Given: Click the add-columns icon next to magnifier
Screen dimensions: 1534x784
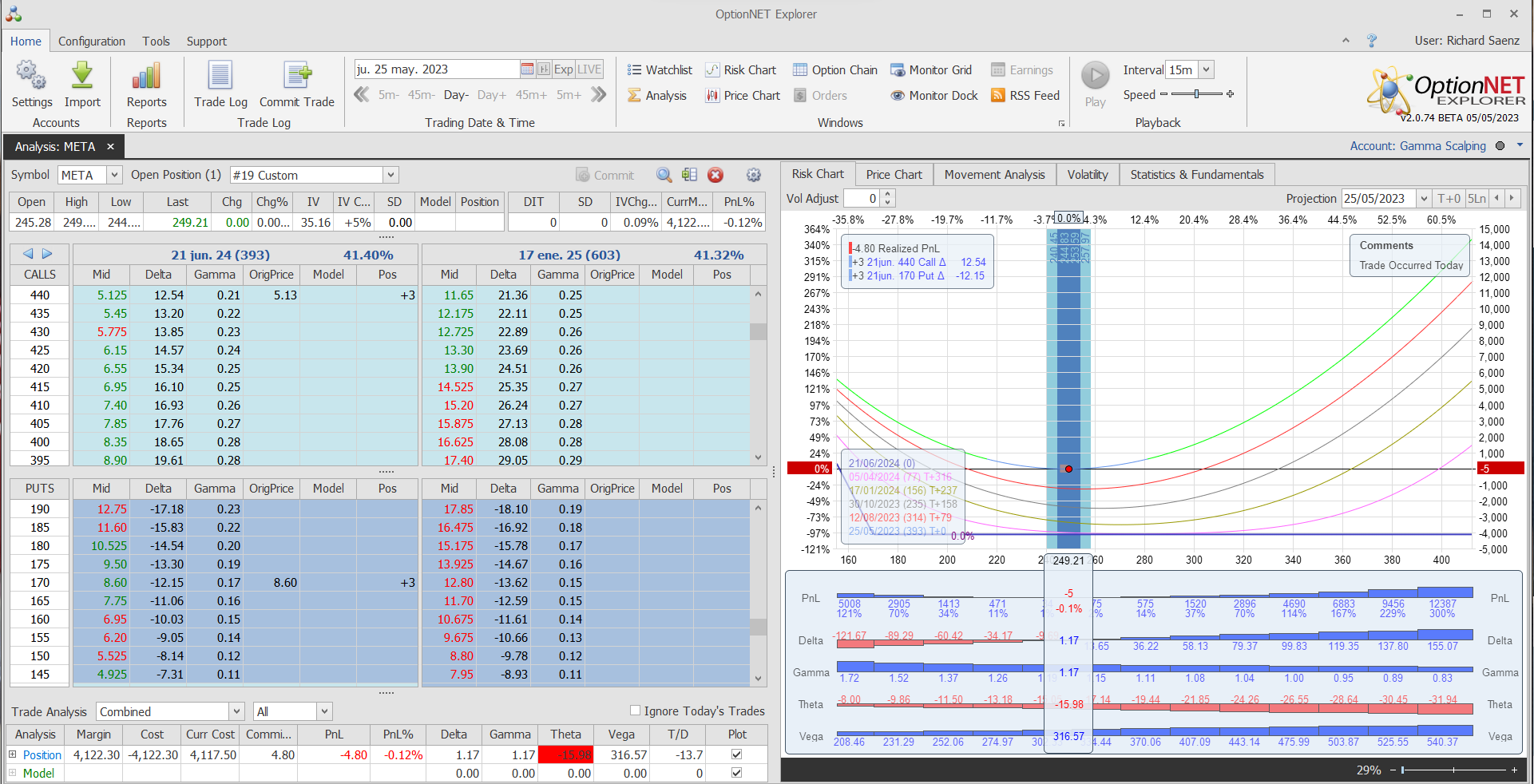Looking at the screenshot, I should [x=690, y=175].
